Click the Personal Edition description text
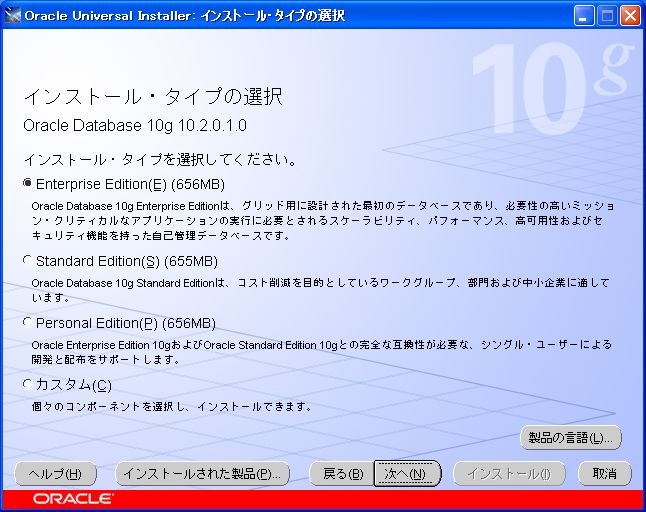646x512 pixels. [x=322, y=352]
